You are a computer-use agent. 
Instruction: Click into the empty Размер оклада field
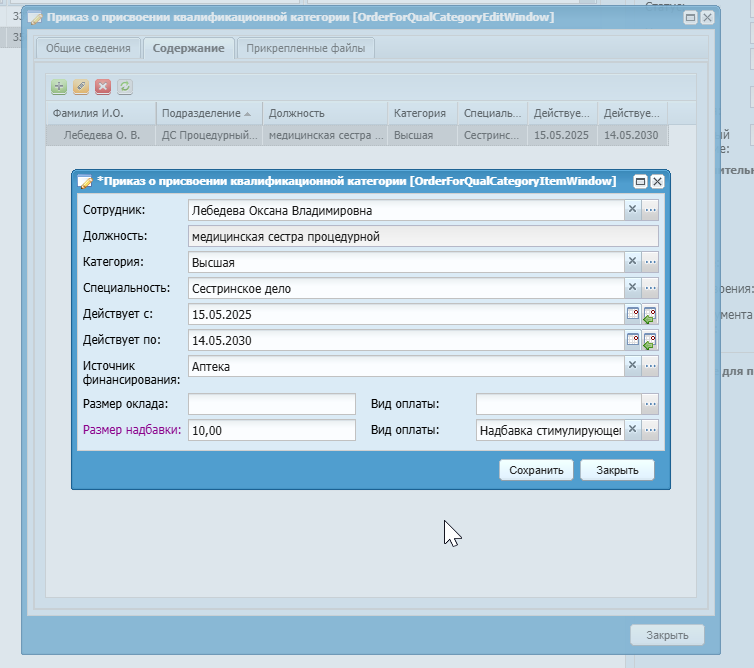272,404
